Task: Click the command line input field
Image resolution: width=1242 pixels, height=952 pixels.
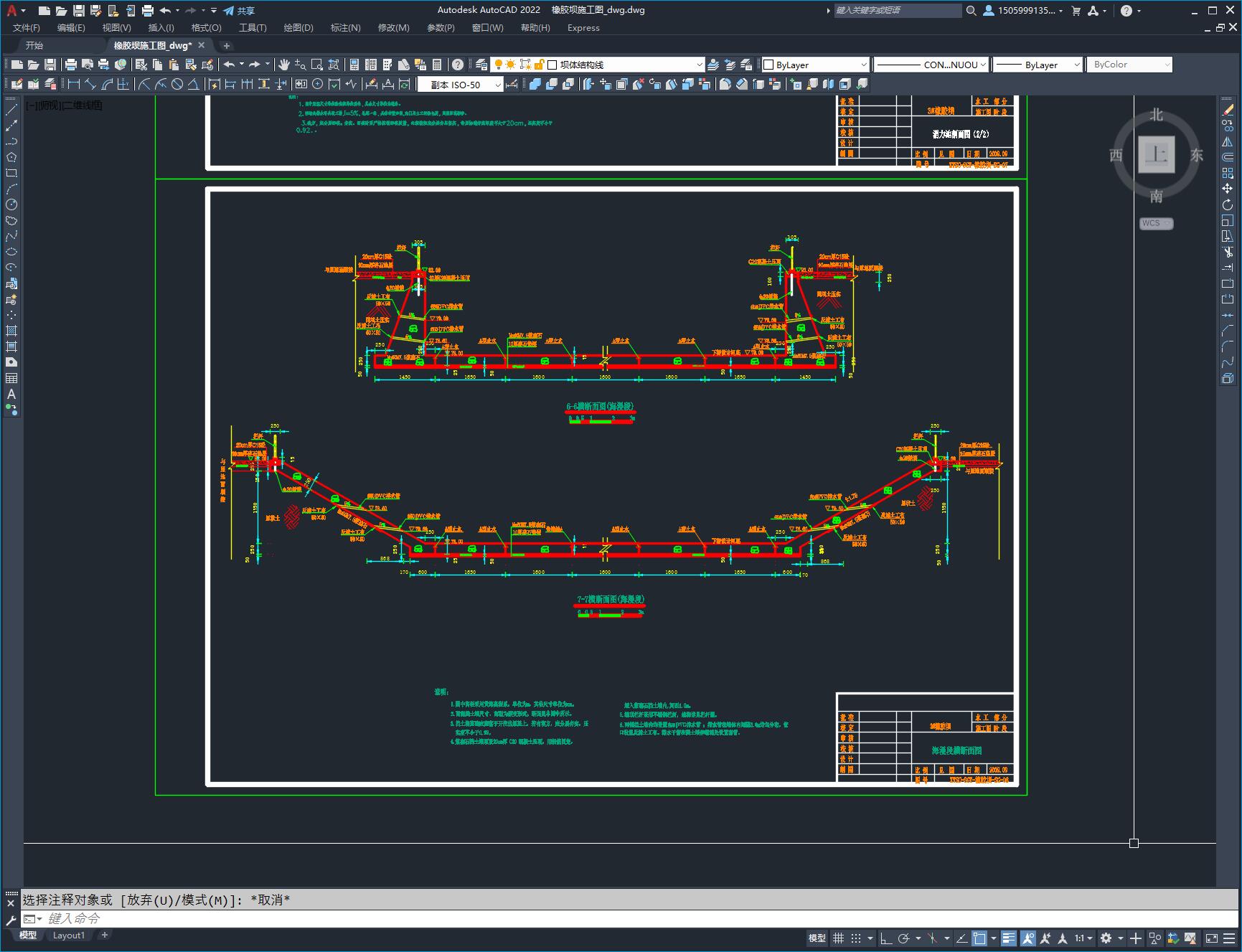Action: coord(629,919)
